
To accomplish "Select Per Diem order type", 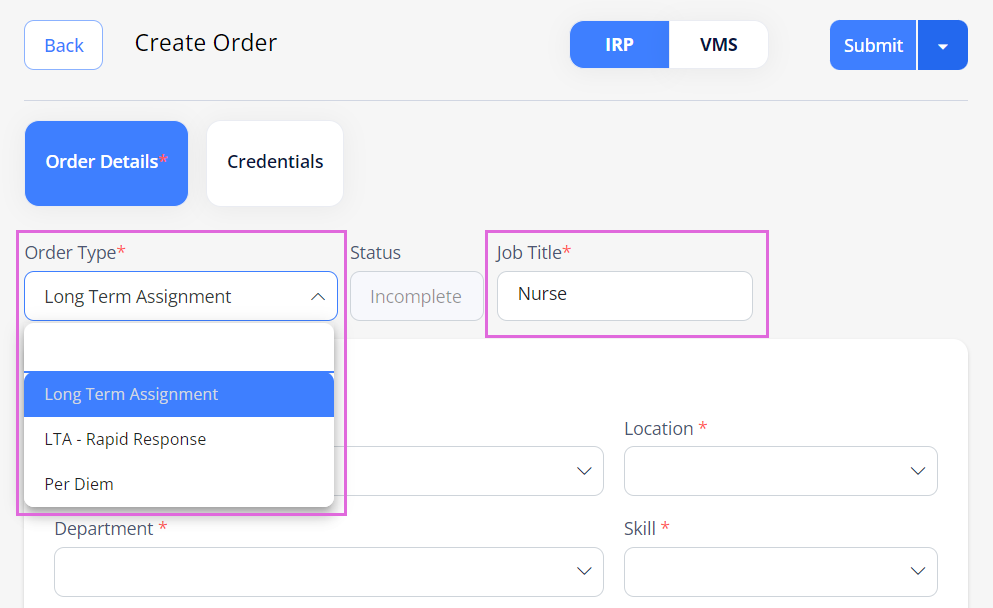I will point(179,484).
